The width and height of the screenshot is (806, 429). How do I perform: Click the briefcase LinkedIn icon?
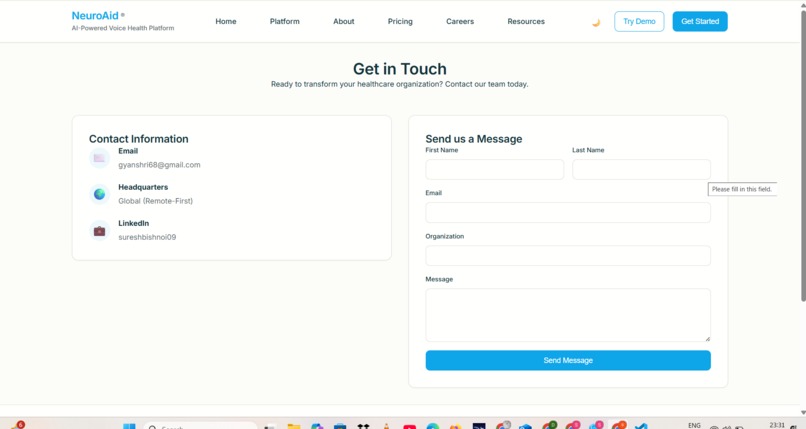(99, 231)
